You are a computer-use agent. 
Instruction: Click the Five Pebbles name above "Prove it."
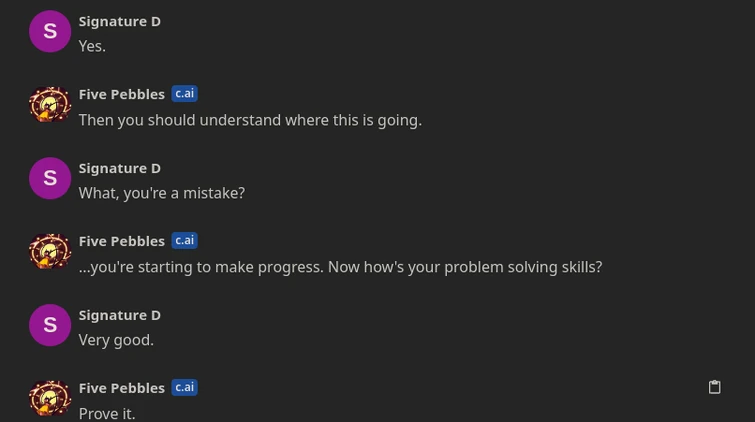(x=122, y=388)
